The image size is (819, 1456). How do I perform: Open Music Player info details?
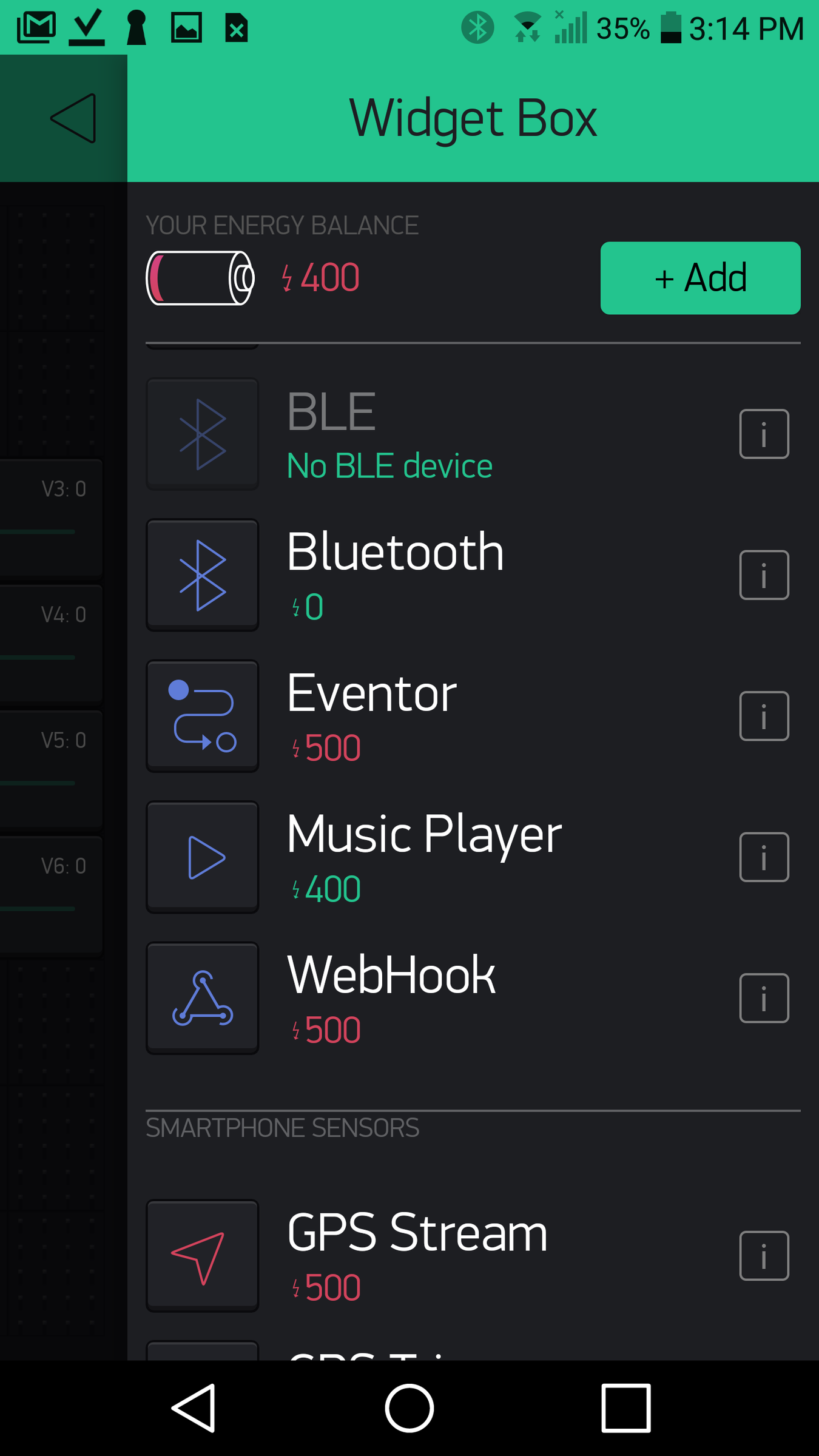pos(764,857)
